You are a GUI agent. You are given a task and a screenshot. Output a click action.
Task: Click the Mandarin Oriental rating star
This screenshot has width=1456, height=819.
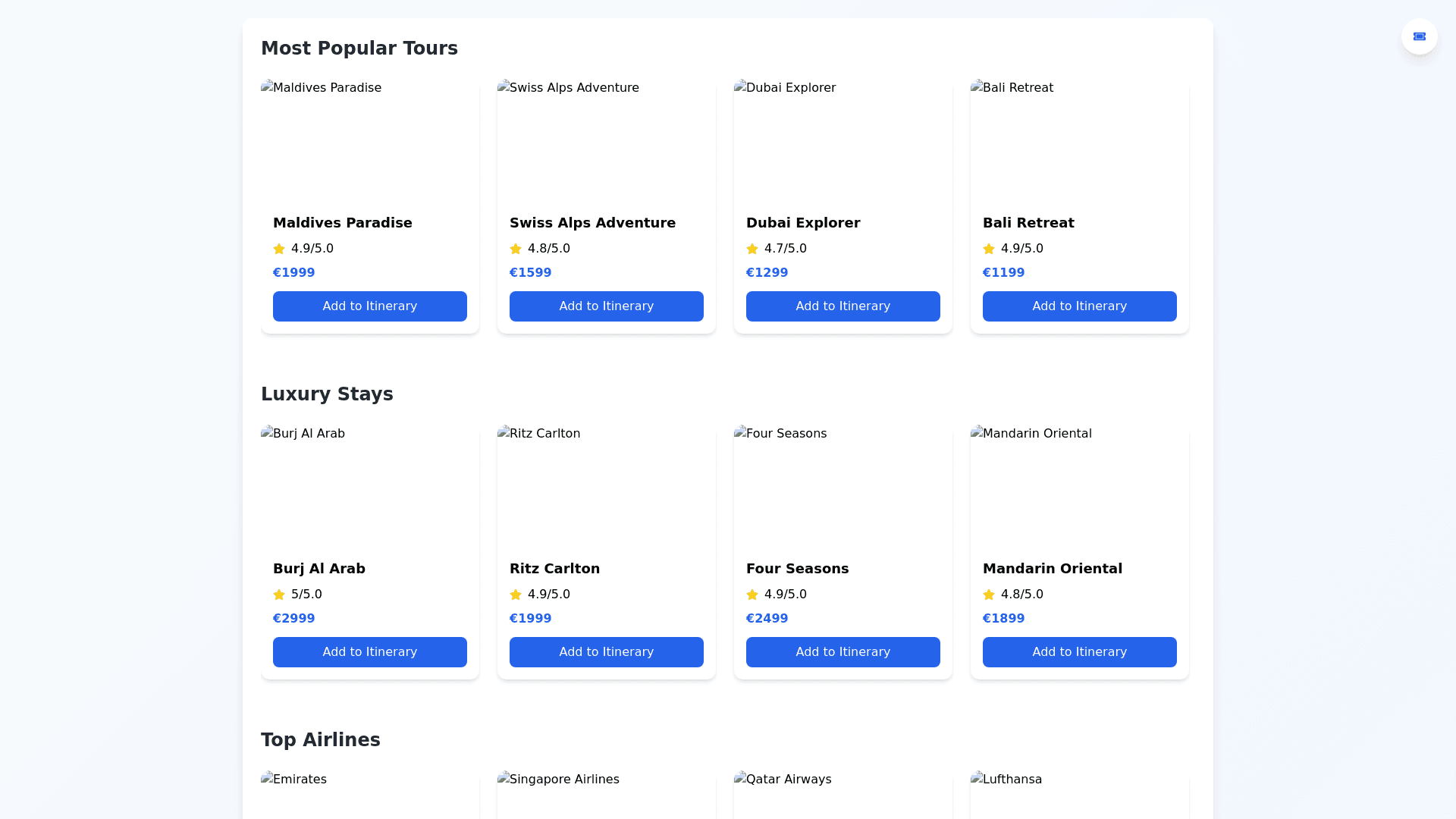pyautogui.click(x=989, y=595)
